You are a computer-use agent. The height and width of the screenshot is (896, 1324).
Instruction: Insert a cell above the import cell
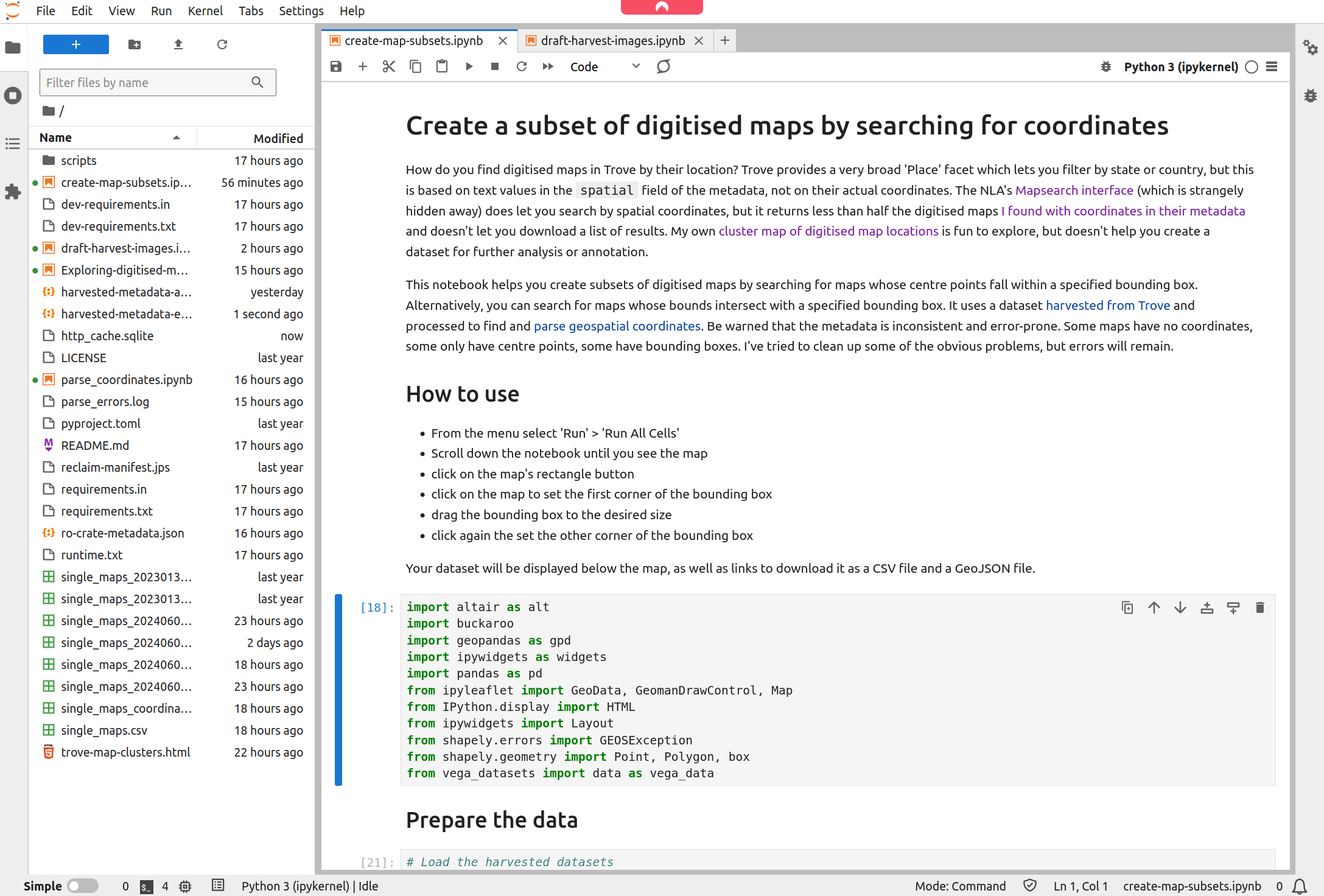[1207, 607]
